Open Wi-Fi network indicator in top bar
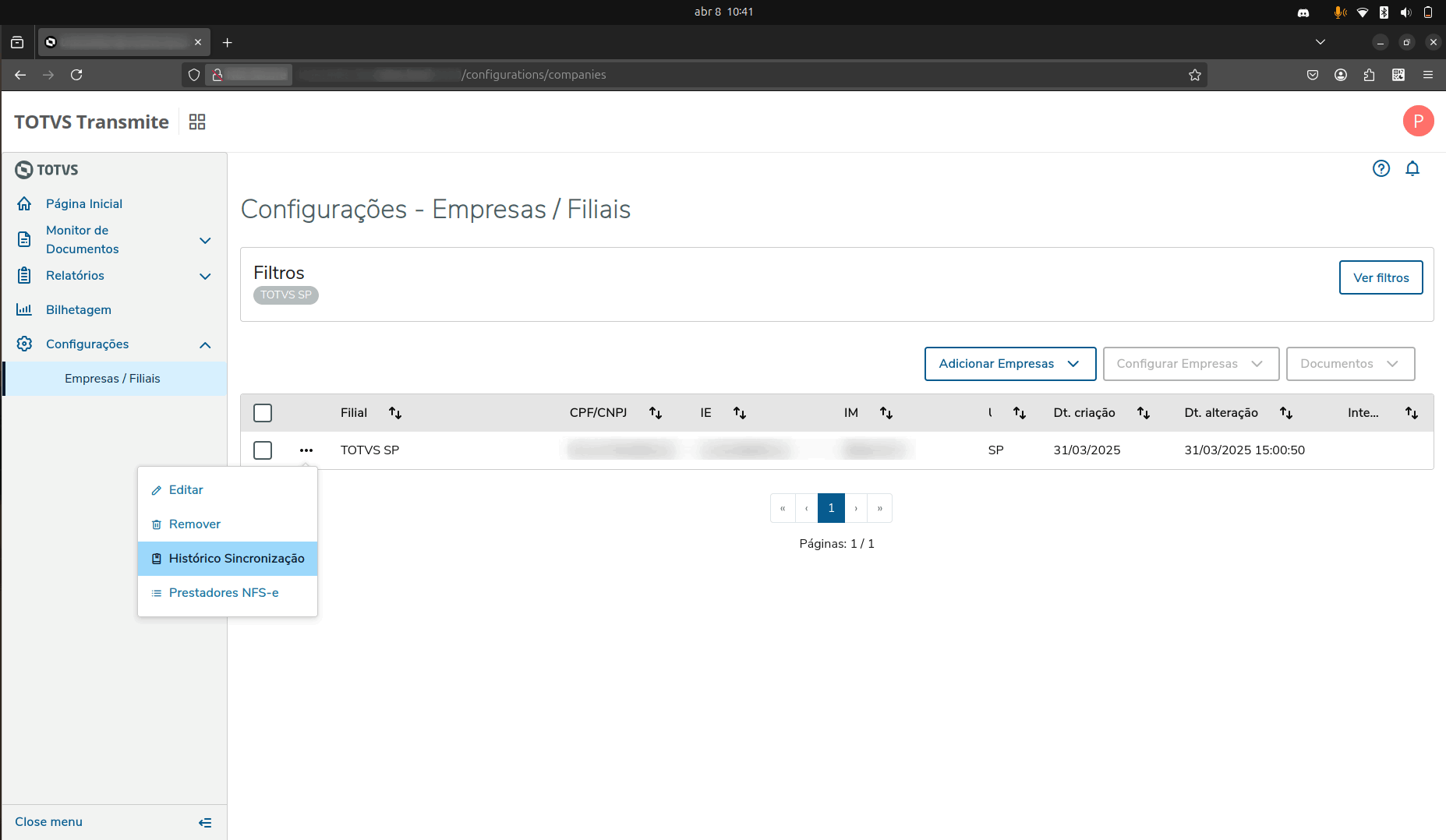Image resolution: width=1446 pixels, height=840 pixels. [x=1363, y=12]
